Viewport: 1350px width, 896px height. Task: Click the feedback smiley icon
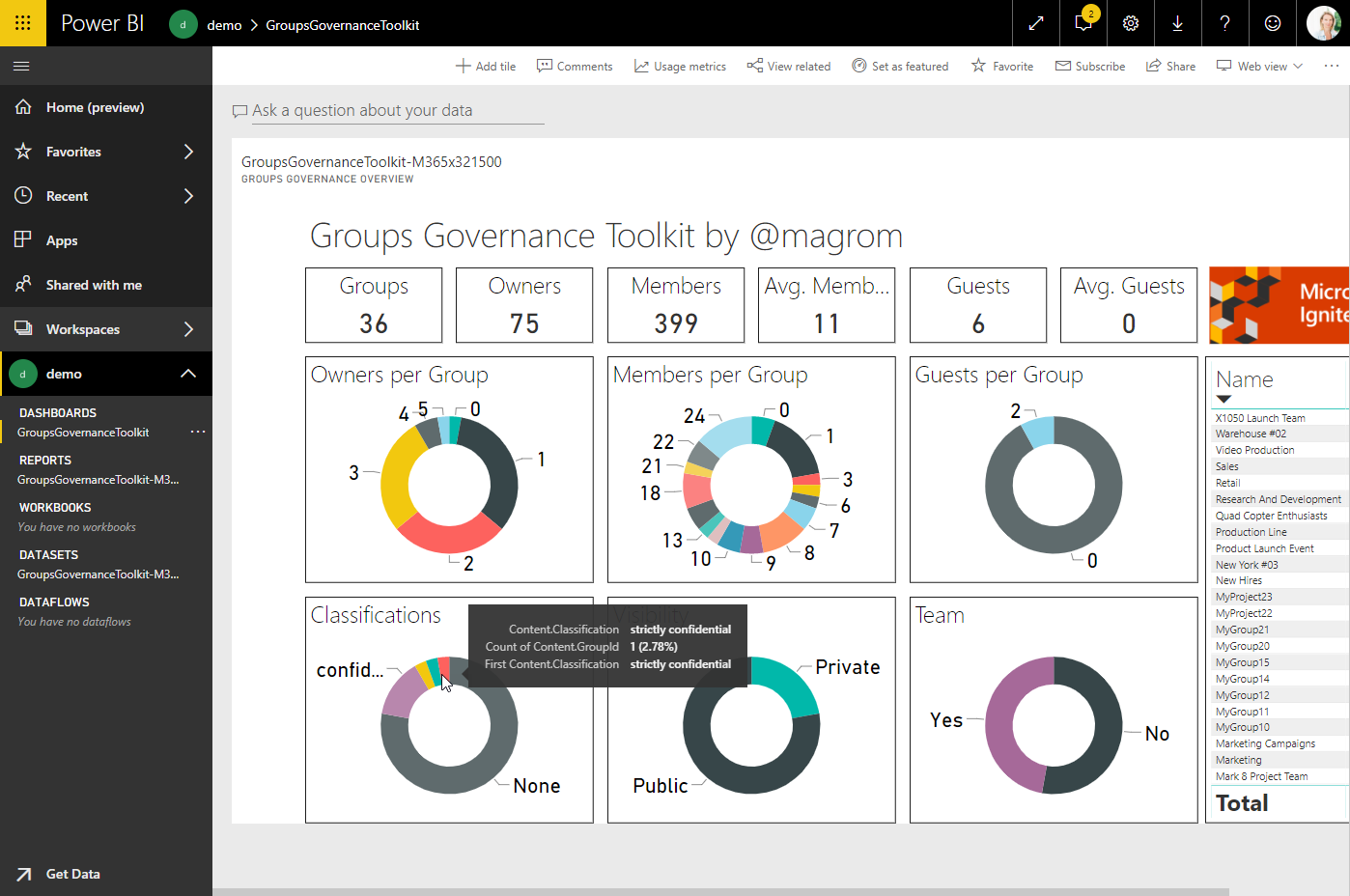coord(1273,23)
